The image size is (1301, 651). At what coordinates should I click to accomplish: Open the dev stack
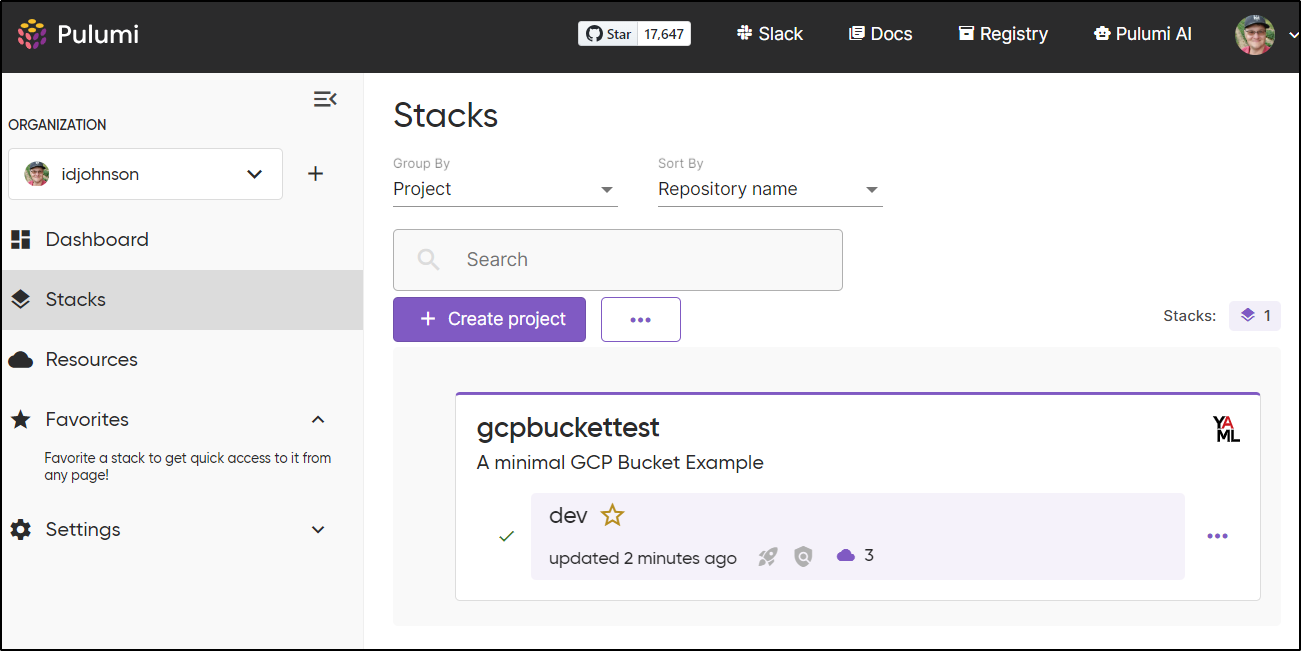coord(568,516)
